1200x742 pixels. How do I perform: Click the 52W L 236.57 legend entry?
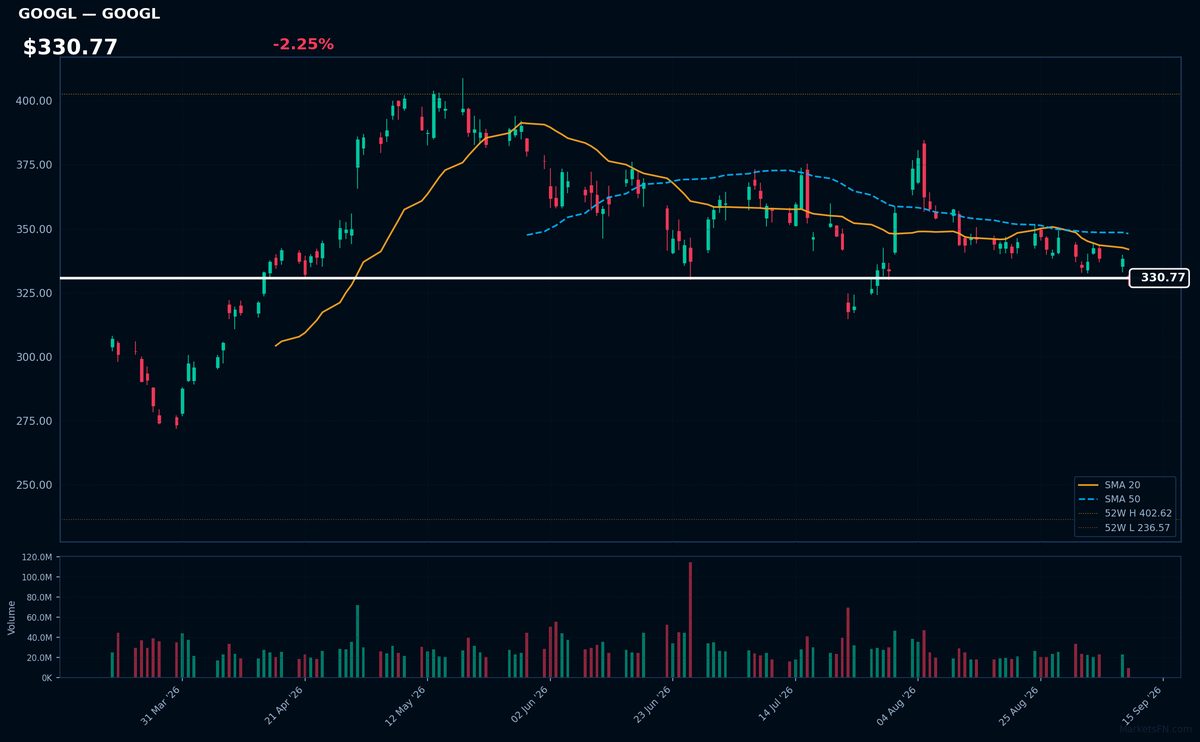pos(1125,527)
